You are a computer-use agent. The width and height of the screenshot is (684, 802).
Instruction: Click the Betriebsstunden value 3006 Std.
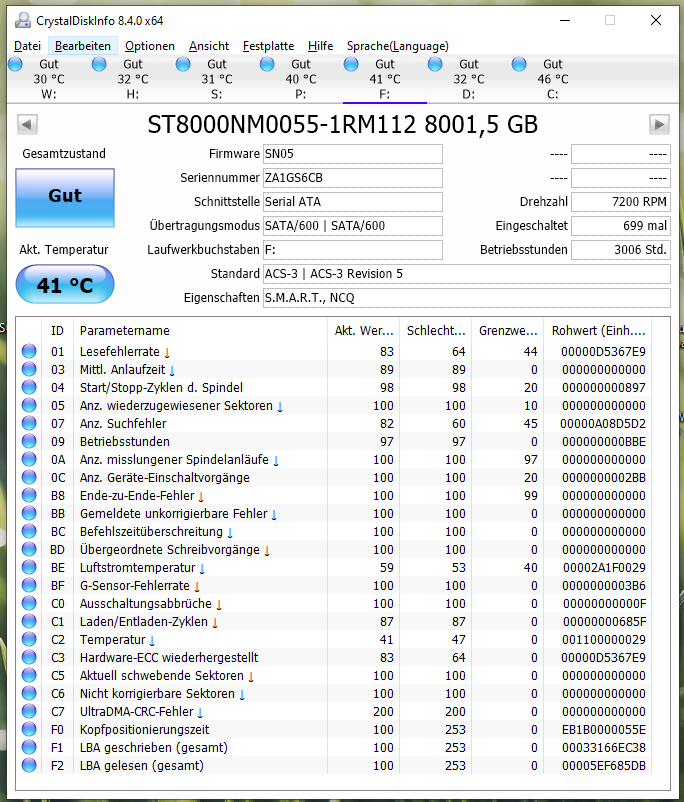(x=621, y=250)
